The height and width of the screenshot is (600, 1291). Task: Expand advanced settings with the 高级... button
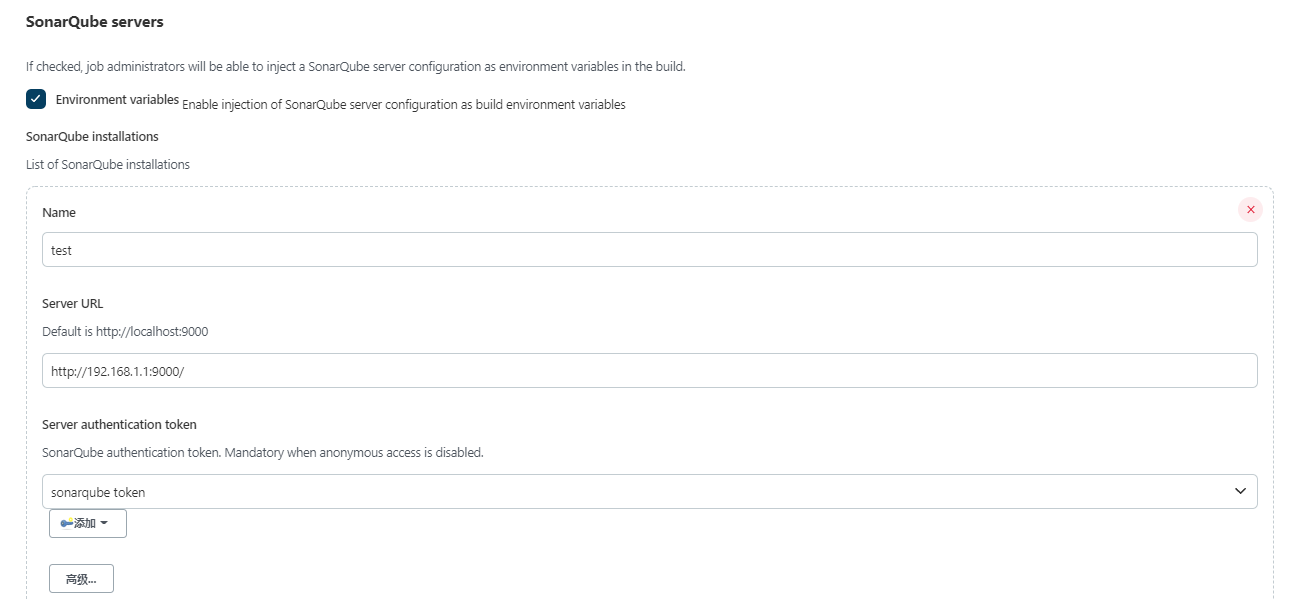[x=81, y=579]
